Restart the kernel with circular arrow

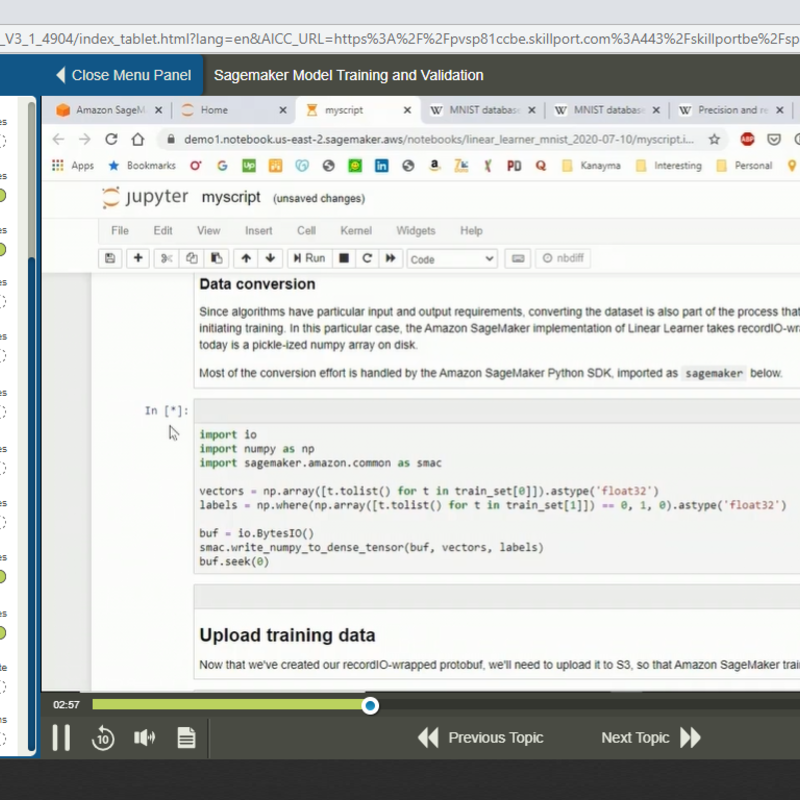[367, 258]
